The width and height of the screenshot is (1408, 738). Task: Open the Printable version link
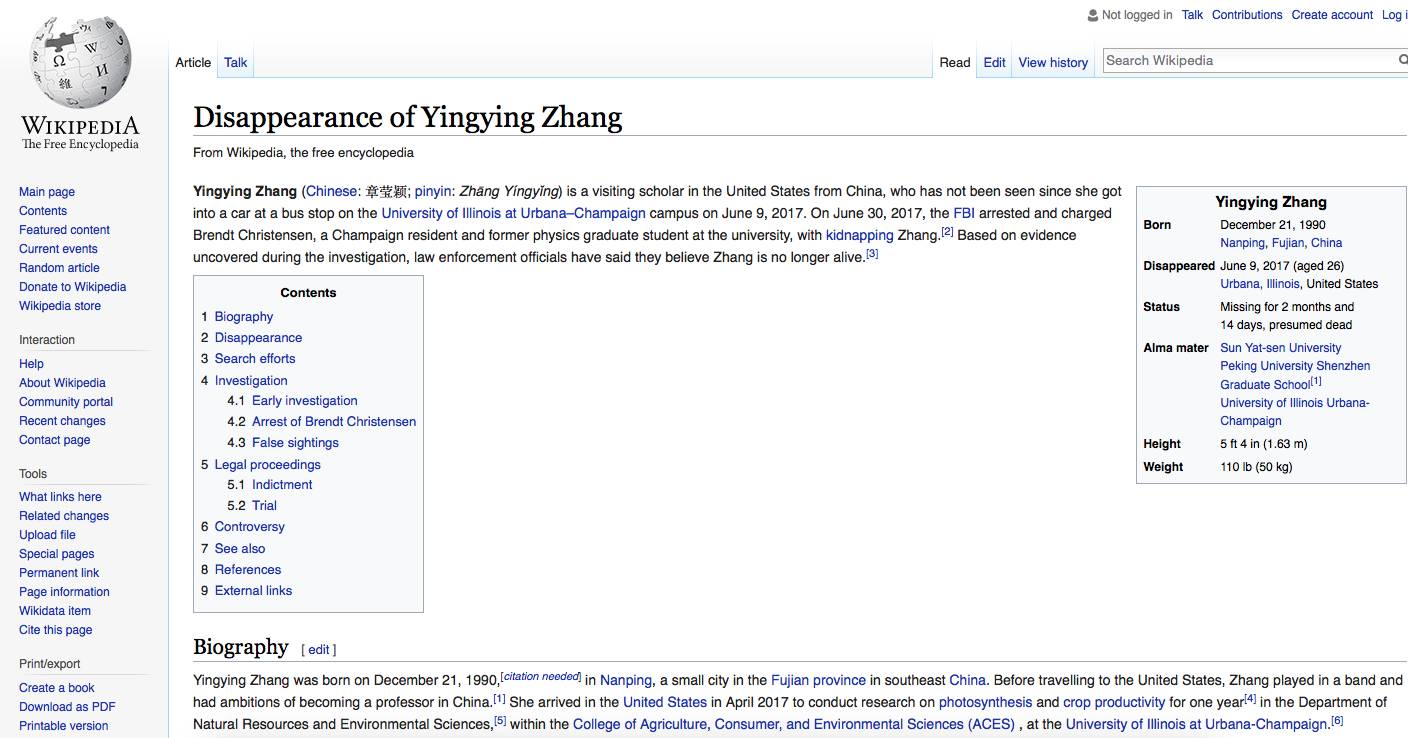click(x=63, y=726)
